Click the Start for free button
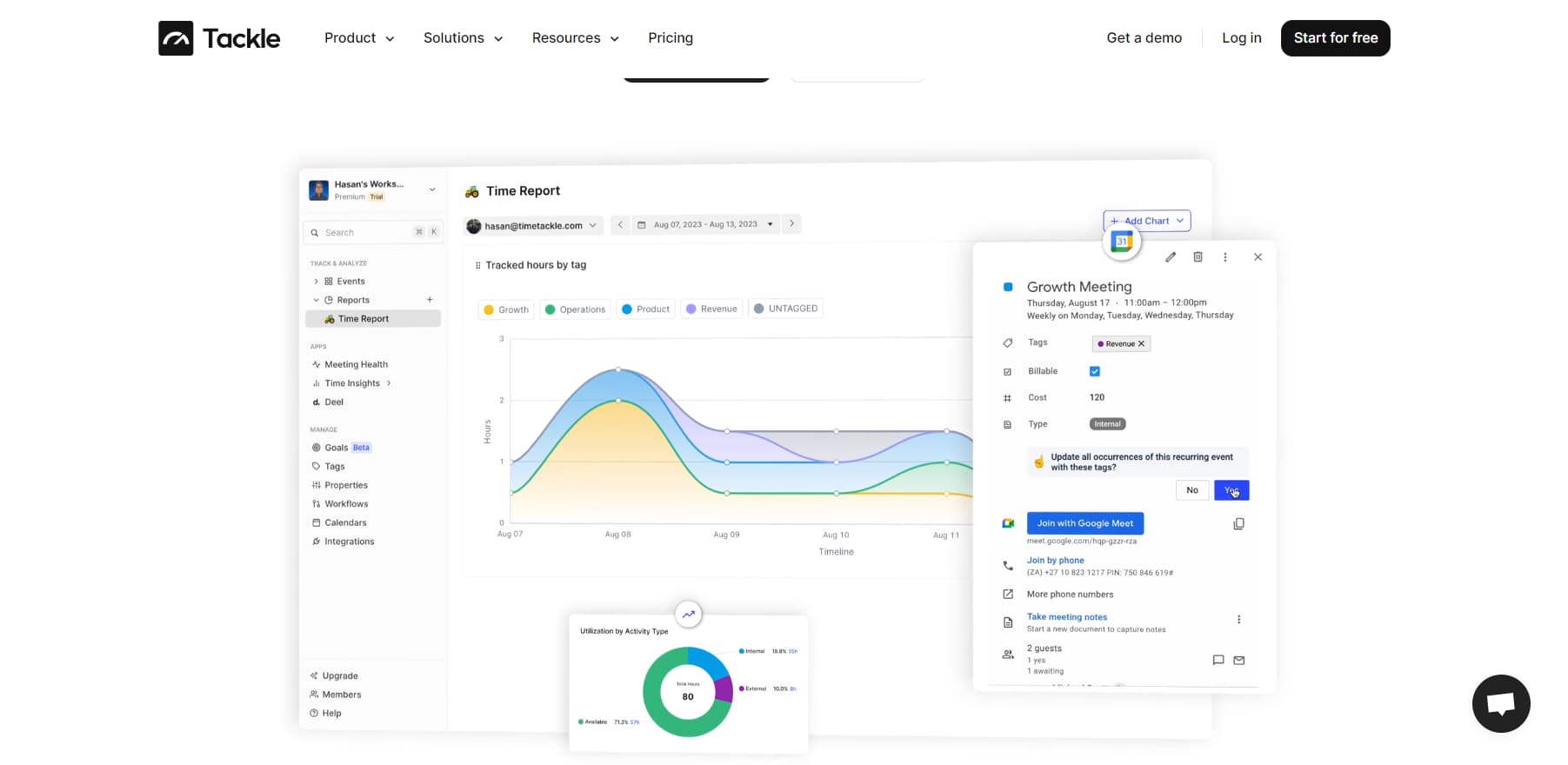This screenshot has height=765, width=1568. [1335, 38]
